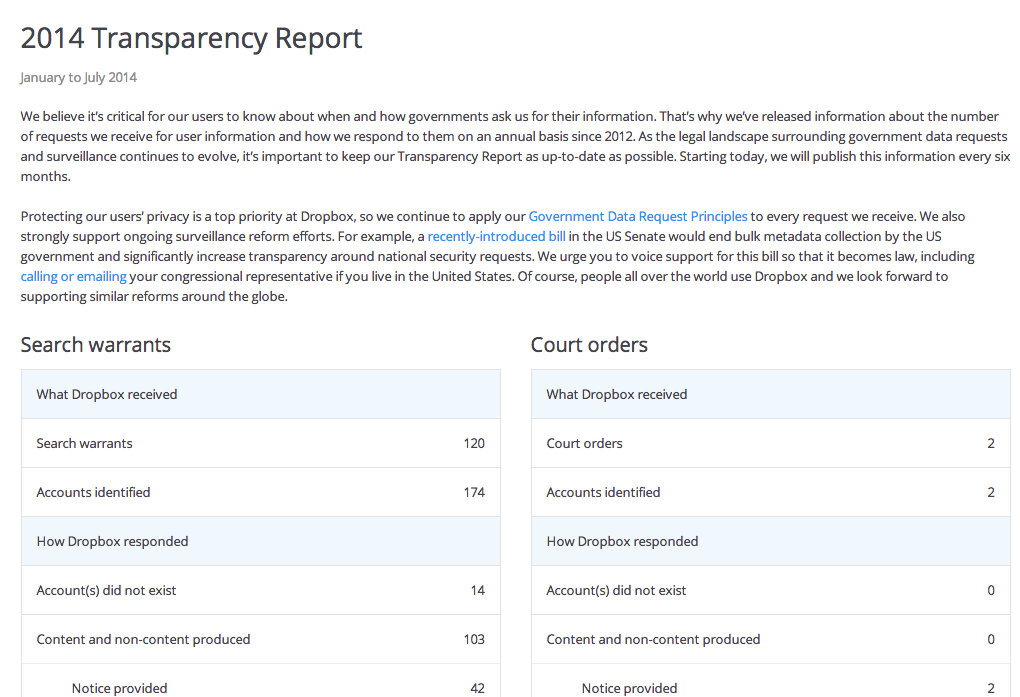
Task: Open the Government Data Request Principles link
Action: click(638, 217)
